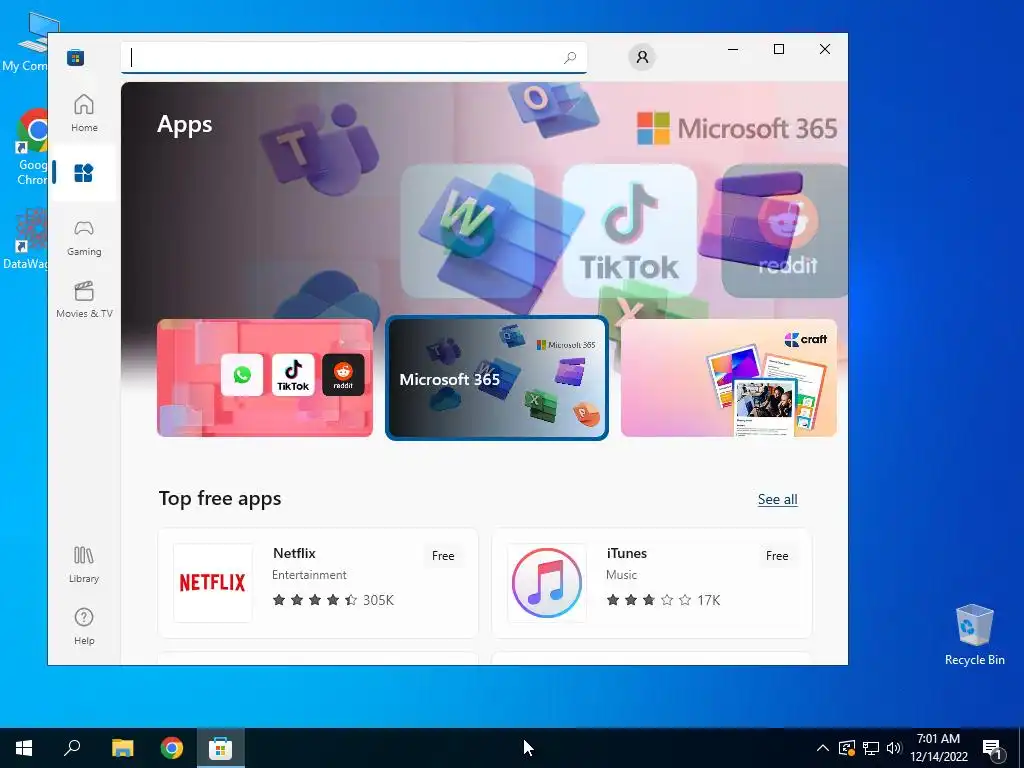Open the Netflix app logo
This screenshot has height=768, width=1024.
click(213, 583)
